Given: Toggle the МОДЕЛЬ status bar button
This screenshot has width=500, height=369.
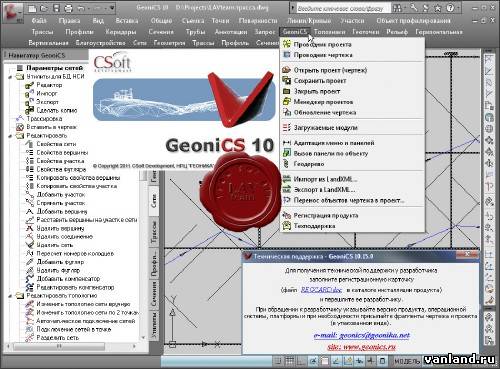Looking at the screenshot, I should pyautogui.click(x=407, y=361).
